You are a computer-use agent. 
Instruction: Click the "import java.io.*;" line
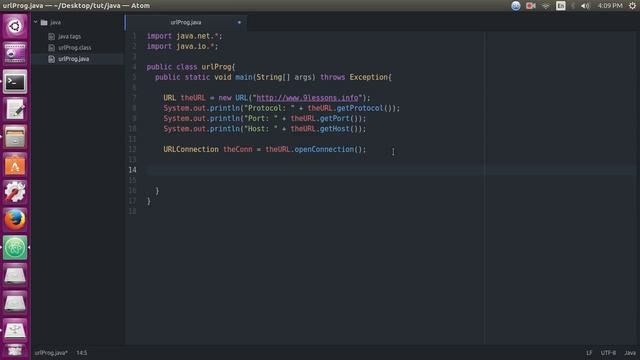(x=182, y=46)
